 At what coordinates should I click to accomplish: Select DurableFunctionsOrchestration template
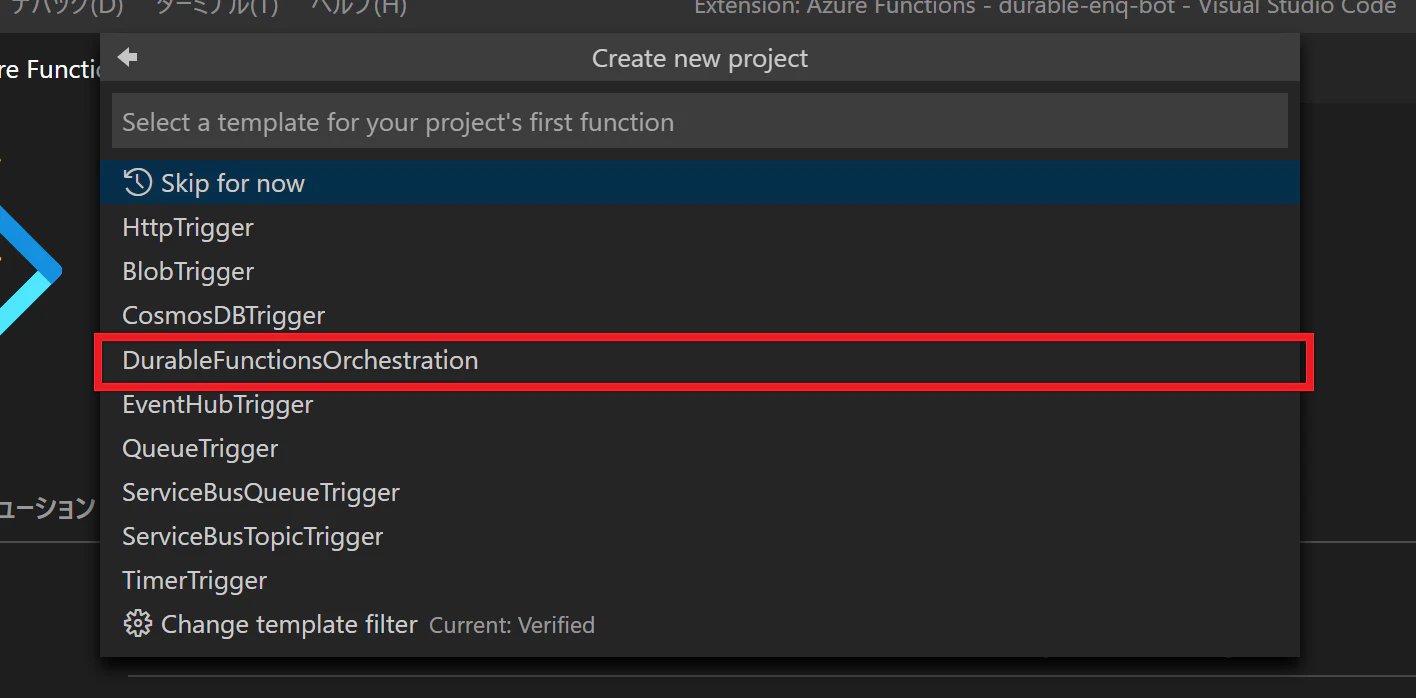pos(700,360)
